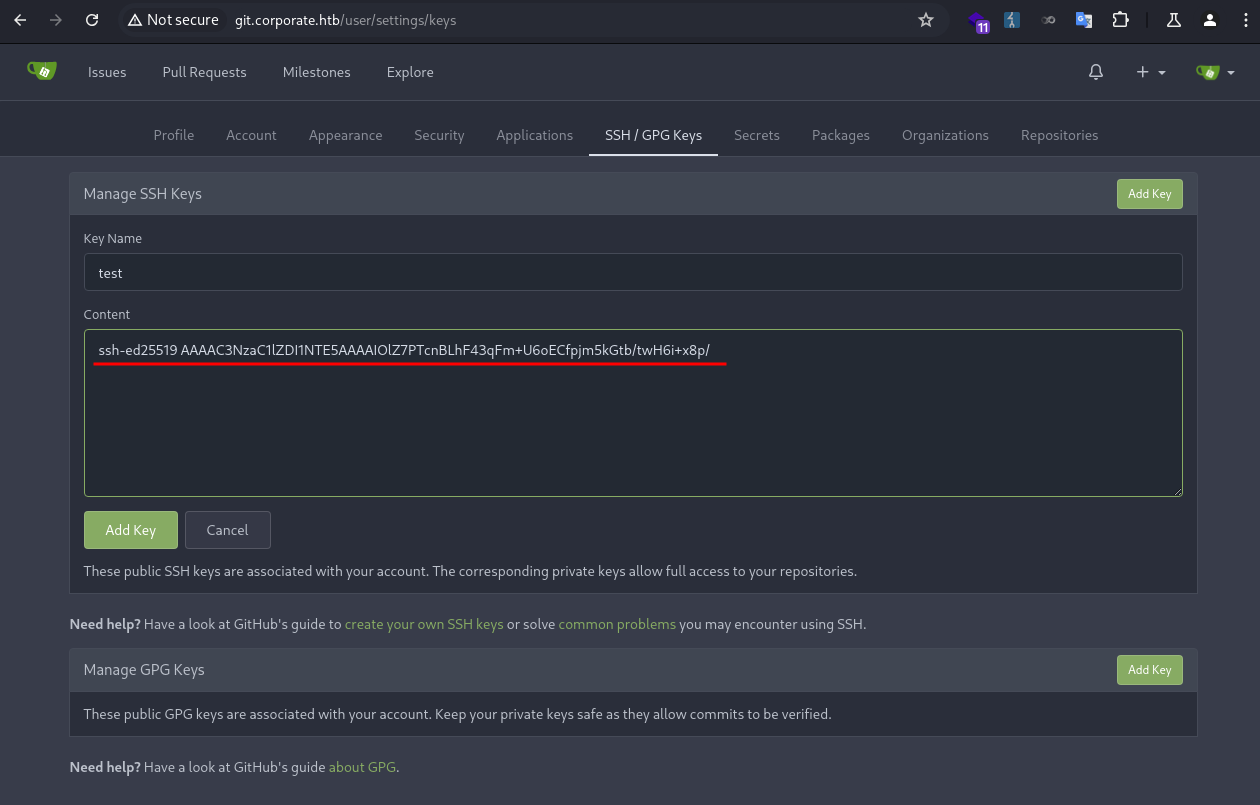Expand the user avatar dropdown menu
The width and height of the screenshot is (1260, 805).
pyautogui.click(x=1215, y=72)
